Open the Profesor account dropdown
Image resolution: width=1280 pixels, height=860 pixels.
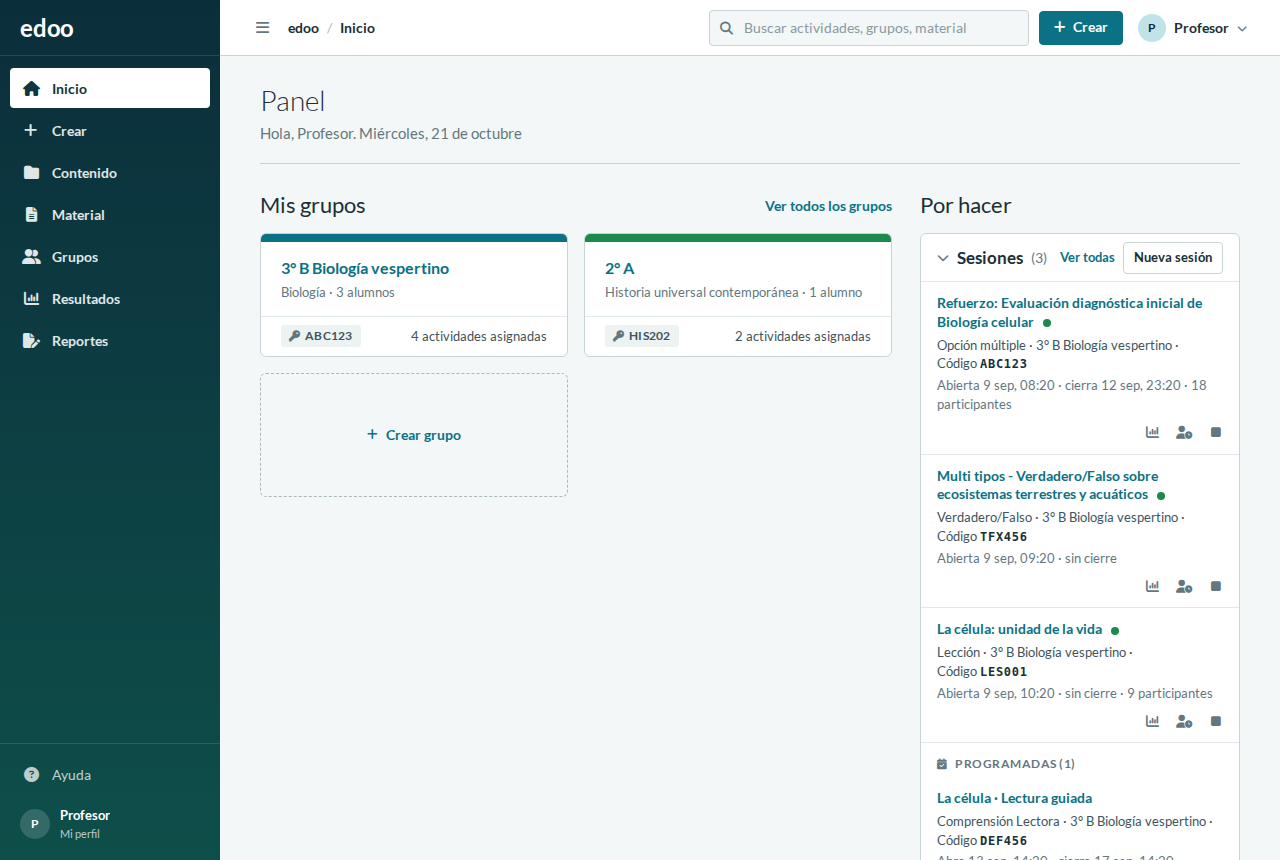point(1193,28)
